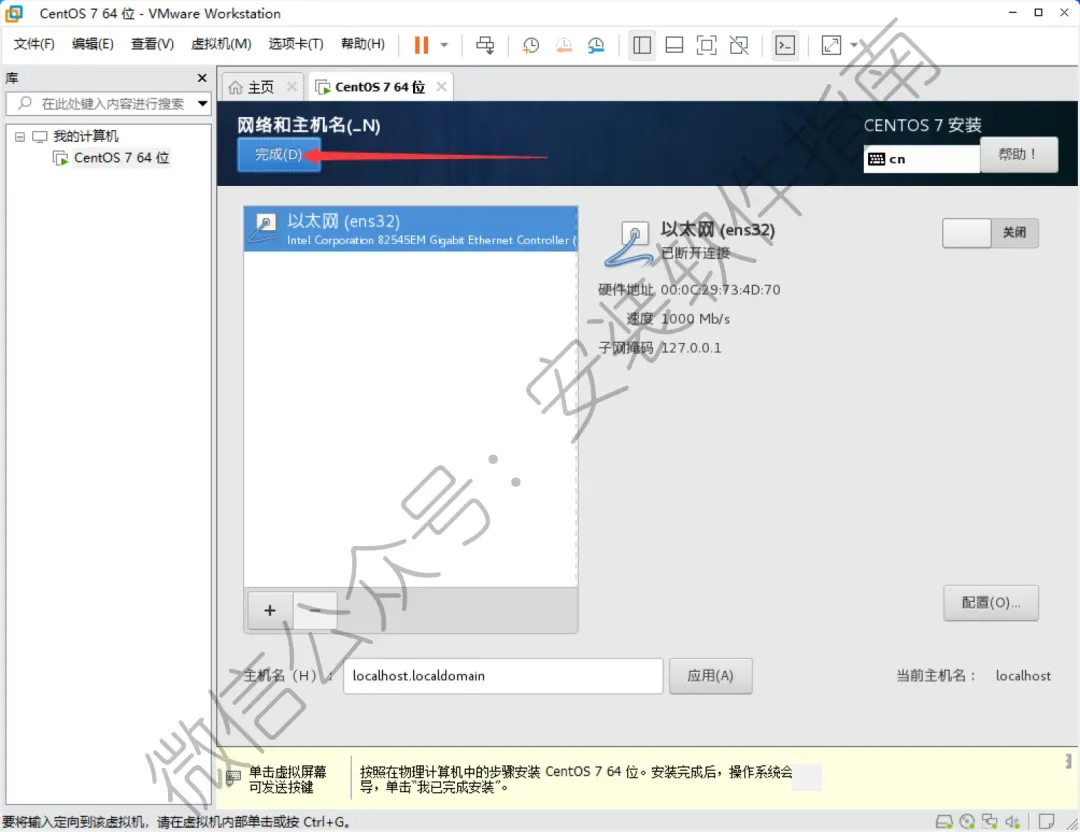Screen dimensions: 1080x832
Task: Toggle the thumbnail bar view
Action: 674,45
